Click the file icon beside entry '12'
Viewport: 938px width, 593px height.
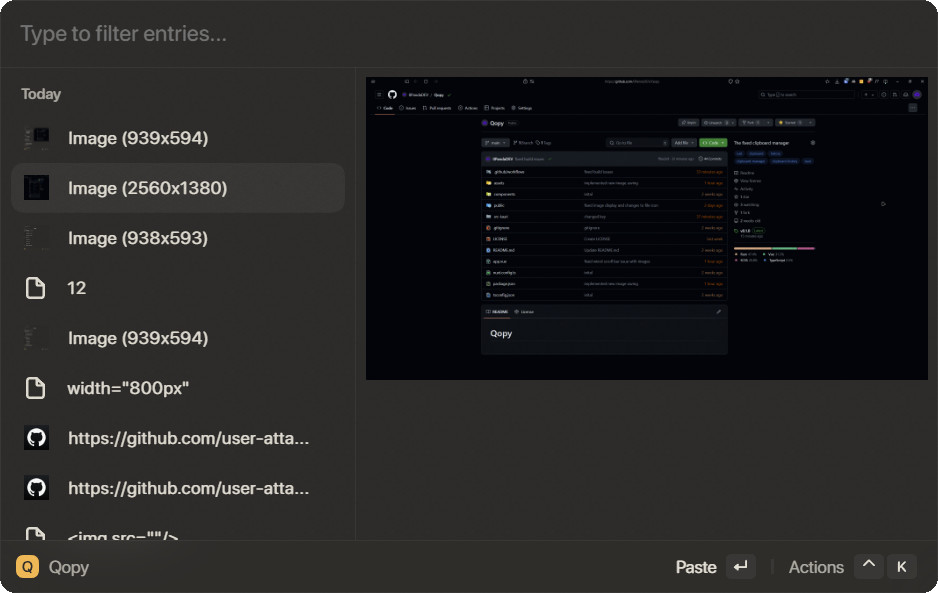[35, 288]
